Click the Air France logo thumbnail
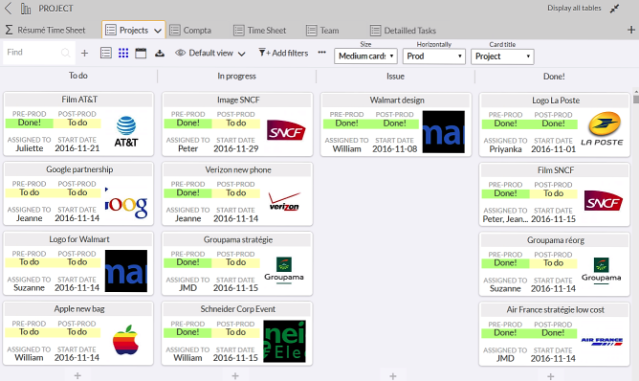 (602, 341)
